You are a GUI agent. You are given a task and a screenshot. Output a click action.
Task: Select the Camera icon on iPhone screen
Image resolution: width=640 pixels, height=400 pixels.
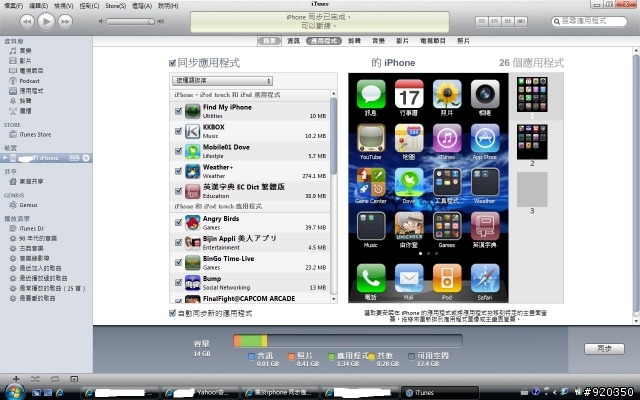tap(485, 94)
